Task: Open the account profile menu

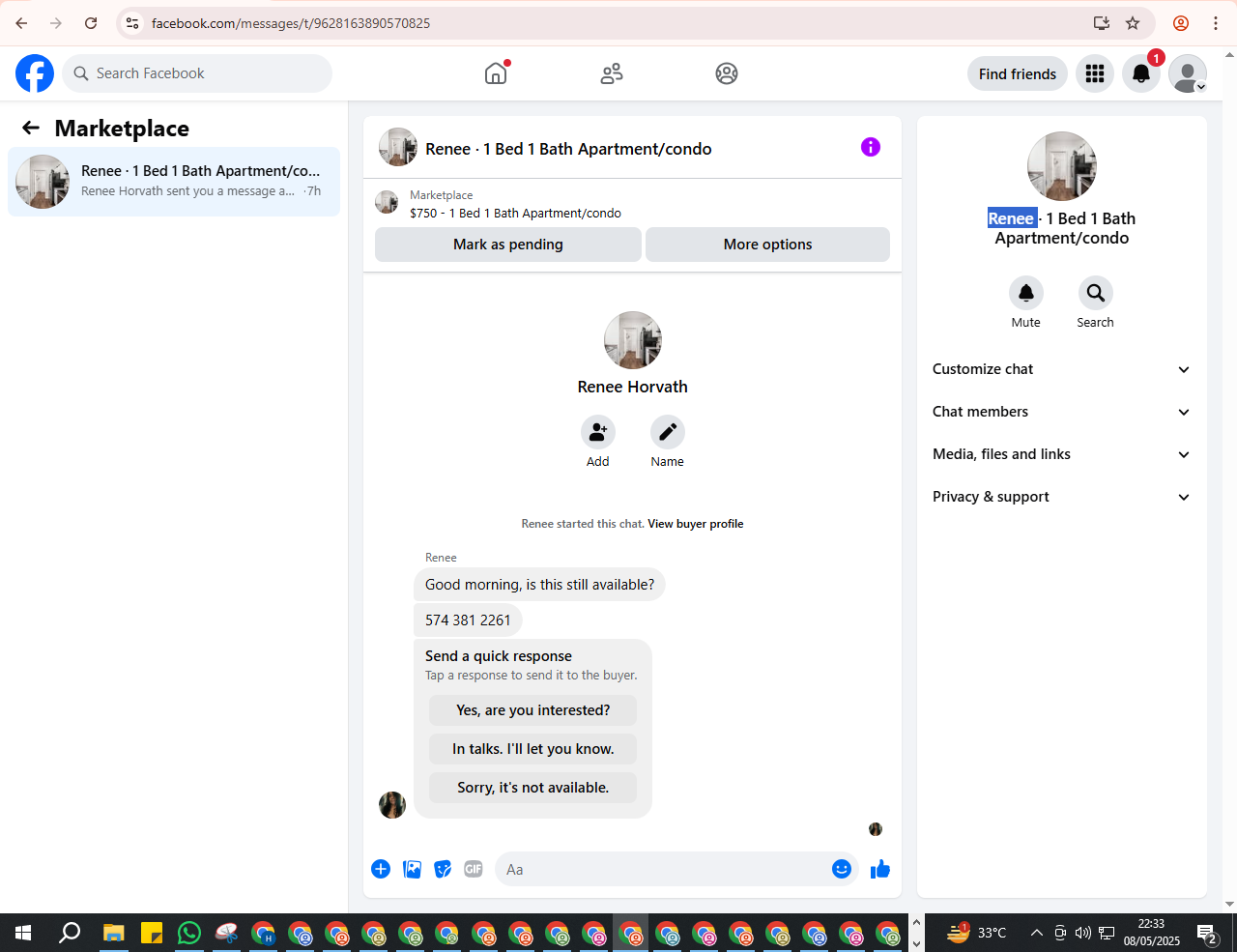Action: click(1188, 73)
